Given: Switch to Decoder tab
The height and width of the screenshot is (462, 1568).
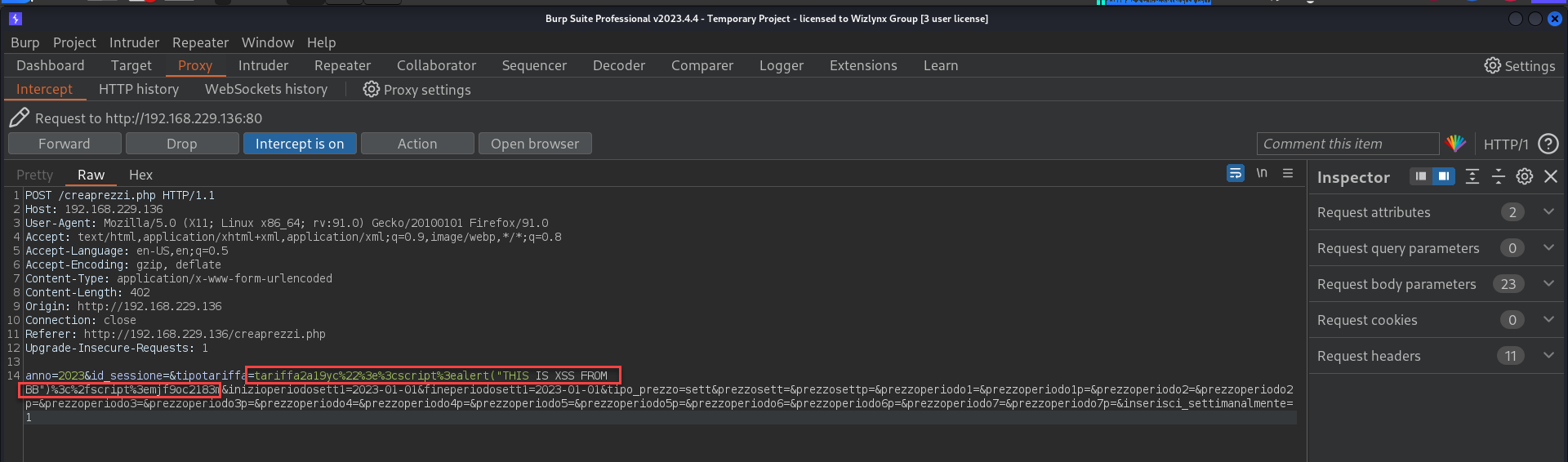Looking at the screenshot, I should pyautogui.click(x=619, y=65).
